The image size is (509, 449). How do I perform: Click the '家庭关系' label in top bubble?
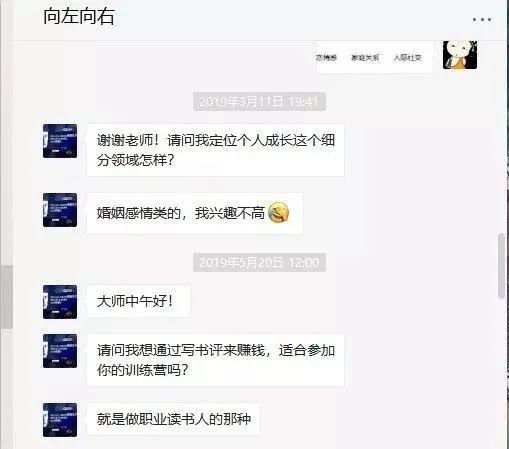pyautogui.click(x=365, y=58)
